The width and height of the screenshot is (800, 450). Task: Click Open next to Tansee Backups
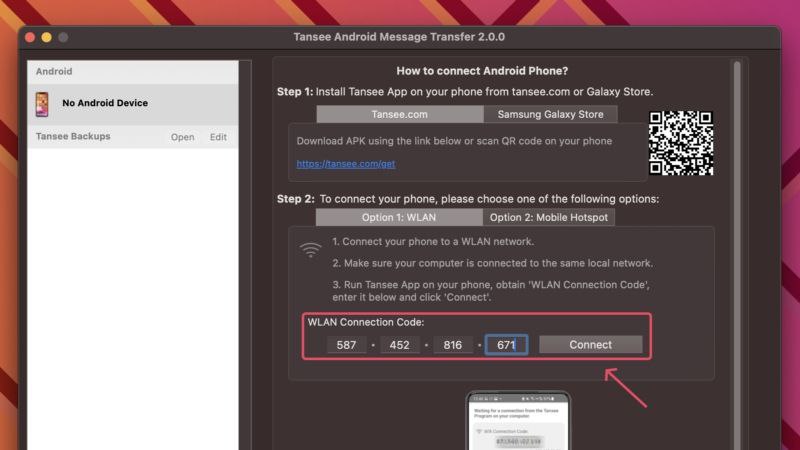[183, 137]
